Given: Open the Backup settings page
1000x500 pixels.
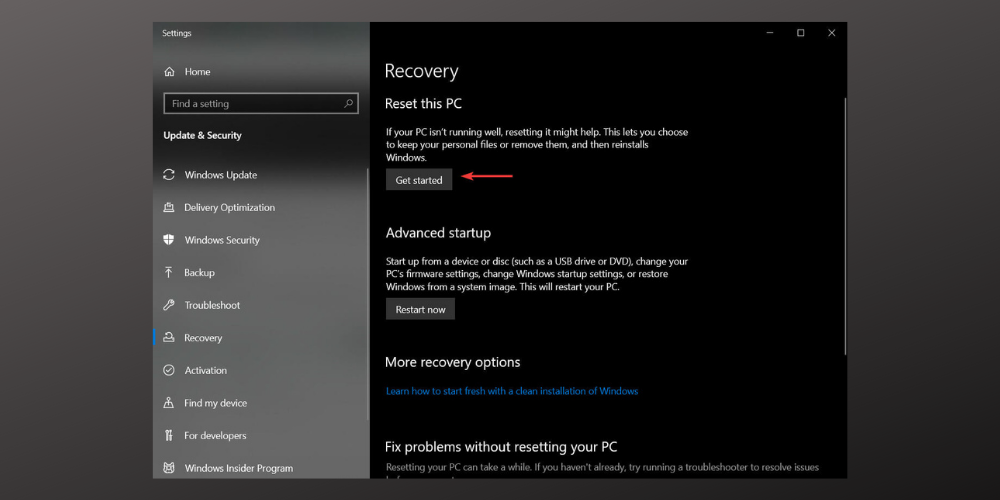Looking at the screenshot, I should coord(199,273).
